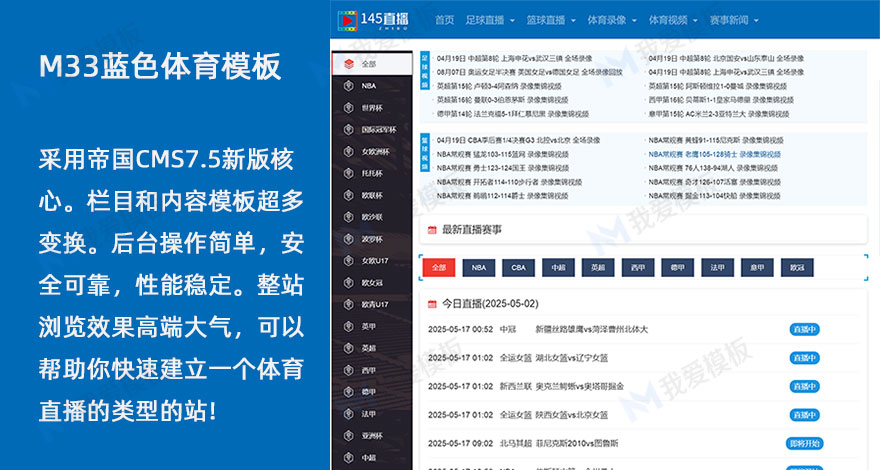Select the red 全部 filter tab
This screenshot has height=470, width=880.
coord(439,267)
